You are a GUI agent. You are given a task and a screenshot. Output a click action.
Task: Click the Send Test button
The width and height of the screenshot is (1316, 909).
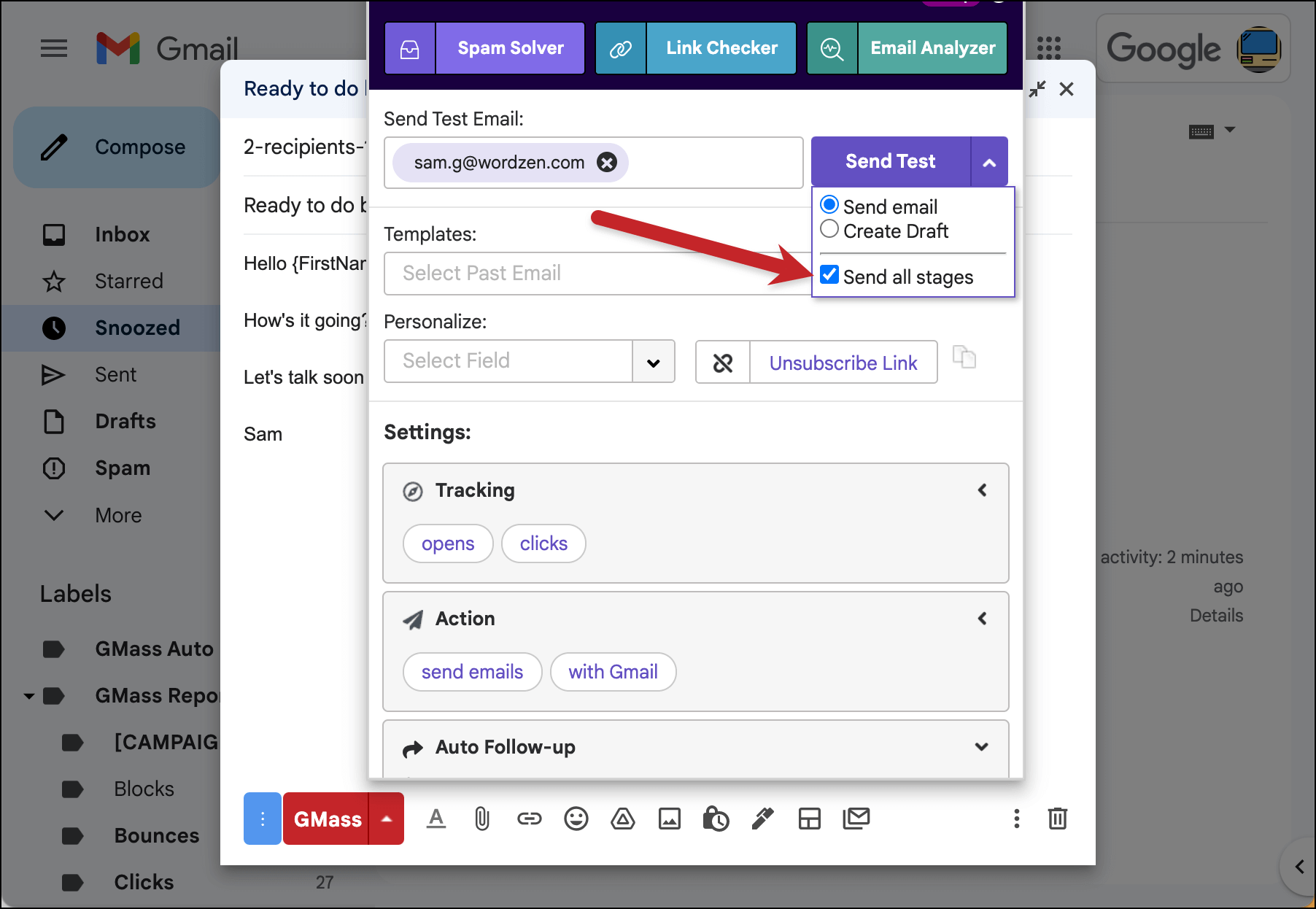tap(891, 162)
